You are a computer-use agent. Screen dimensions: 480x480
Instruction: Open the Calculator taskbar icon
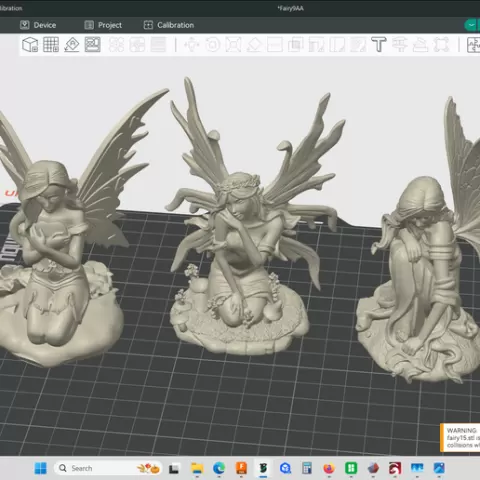click(307, 468)
